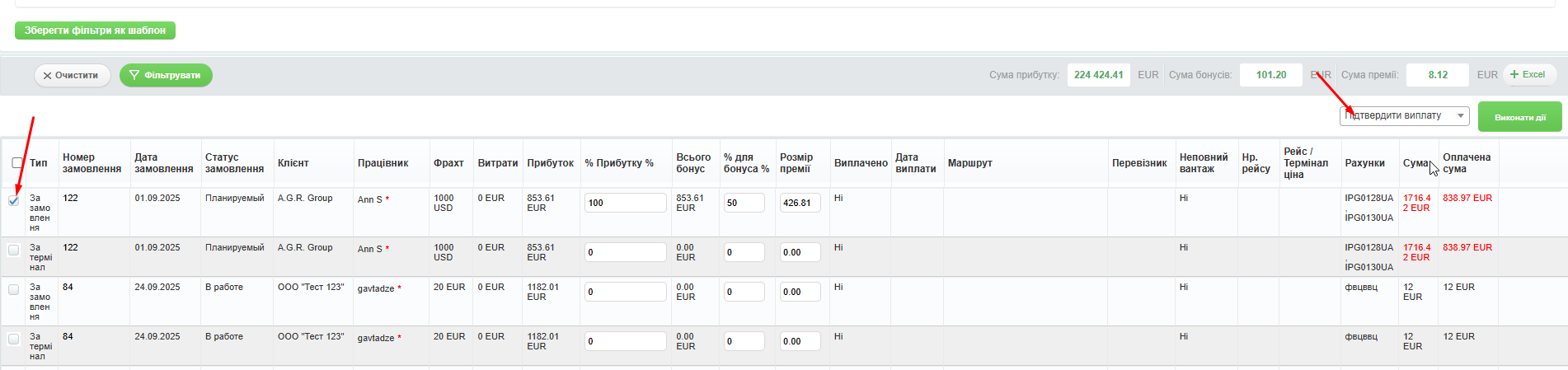1568x370 pixels.
Task: Check the first order 84 row checkbox
Action: coord(14,289)
